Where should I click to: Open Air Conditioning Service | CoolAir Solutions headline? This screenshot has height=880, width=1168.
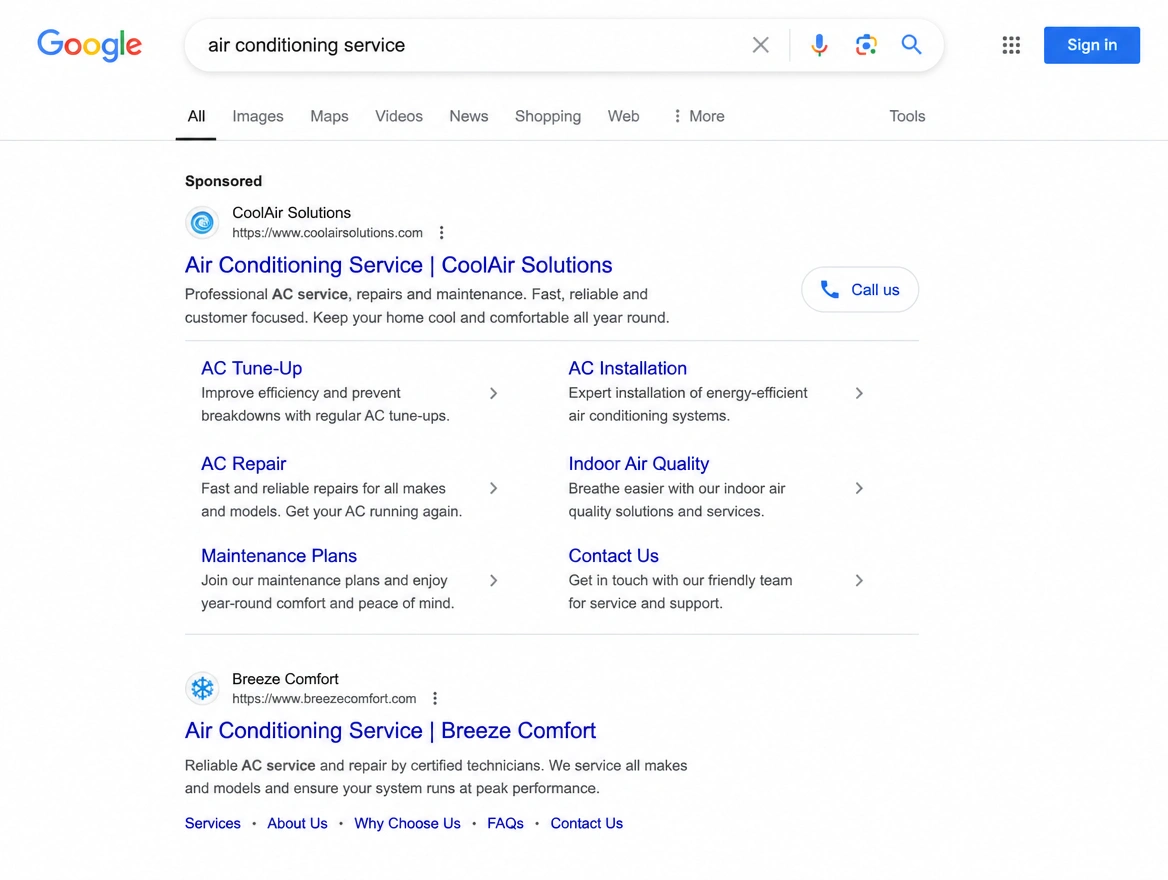[x=398, y=265]
